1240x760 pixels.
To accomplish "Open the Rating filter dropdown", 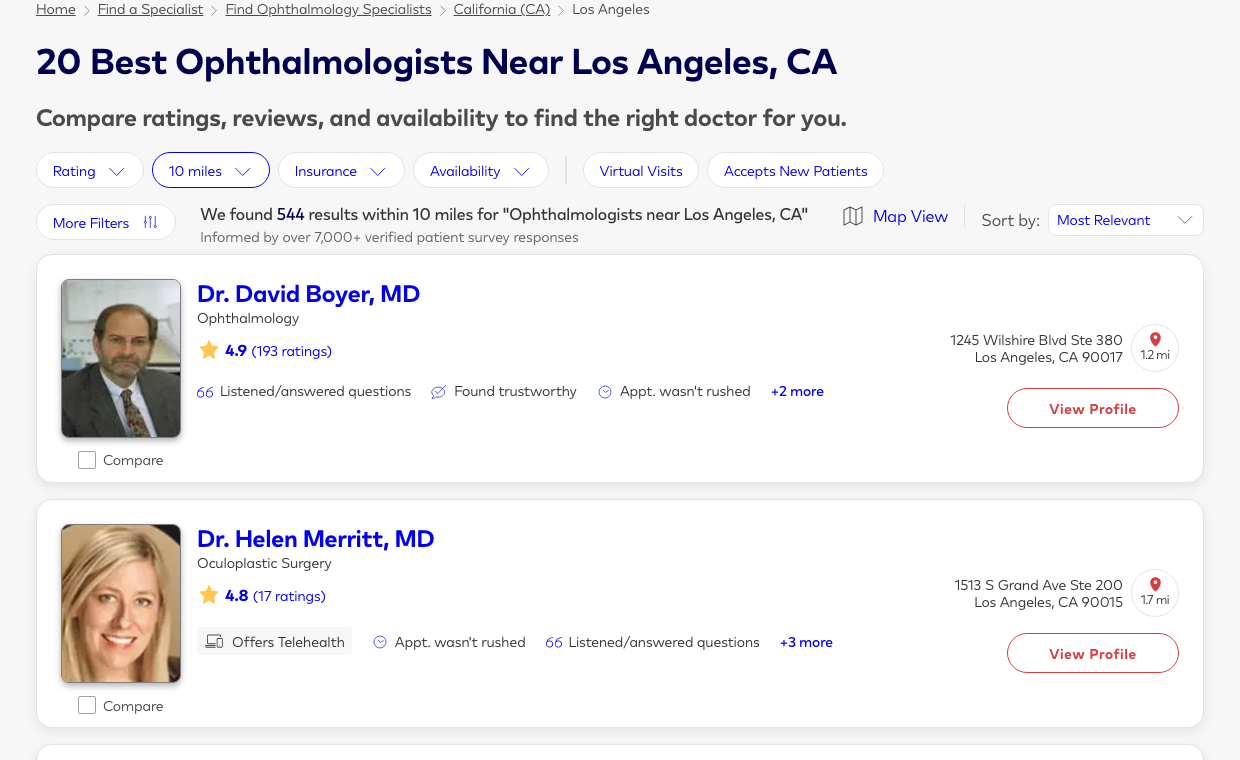I will (89, 171).
